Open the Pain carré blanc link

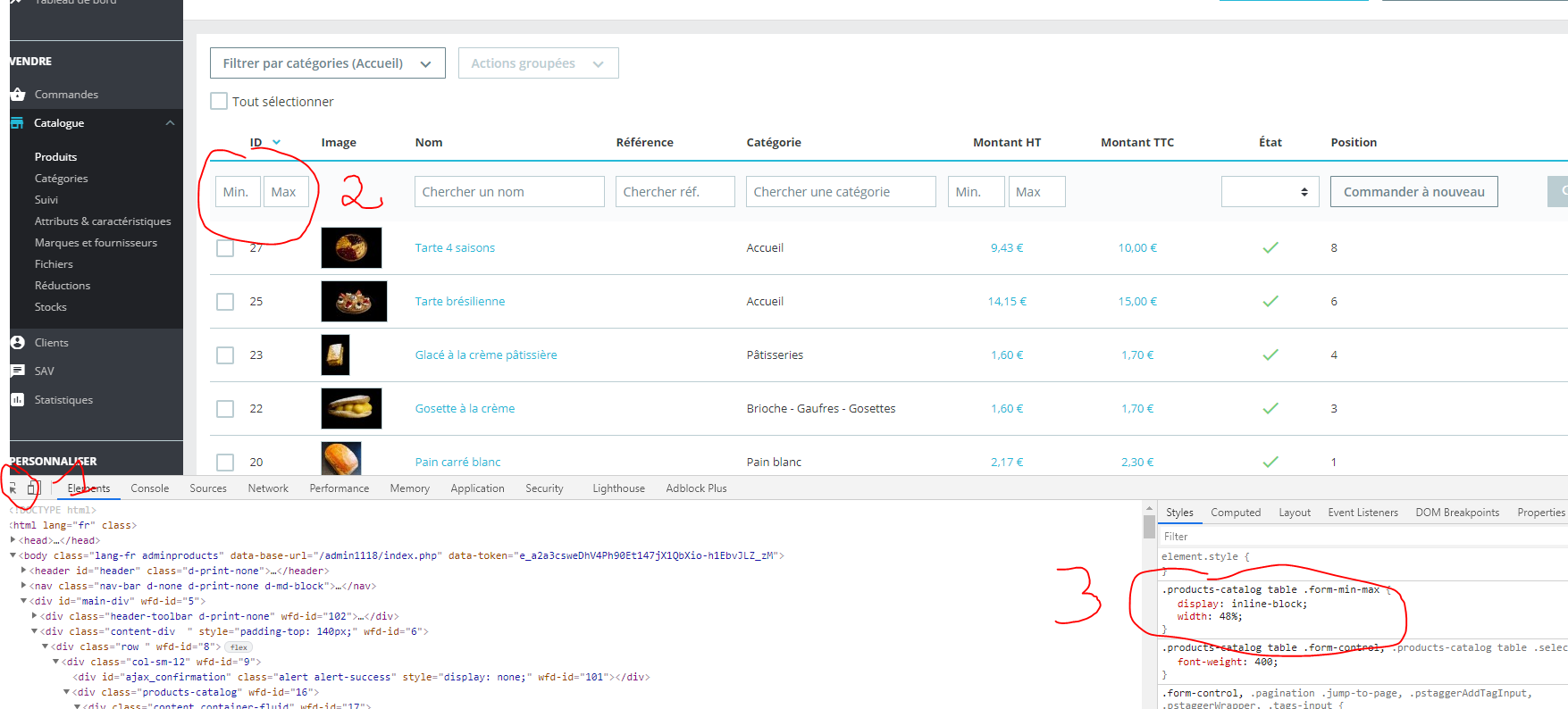click(x=457, y=462)
